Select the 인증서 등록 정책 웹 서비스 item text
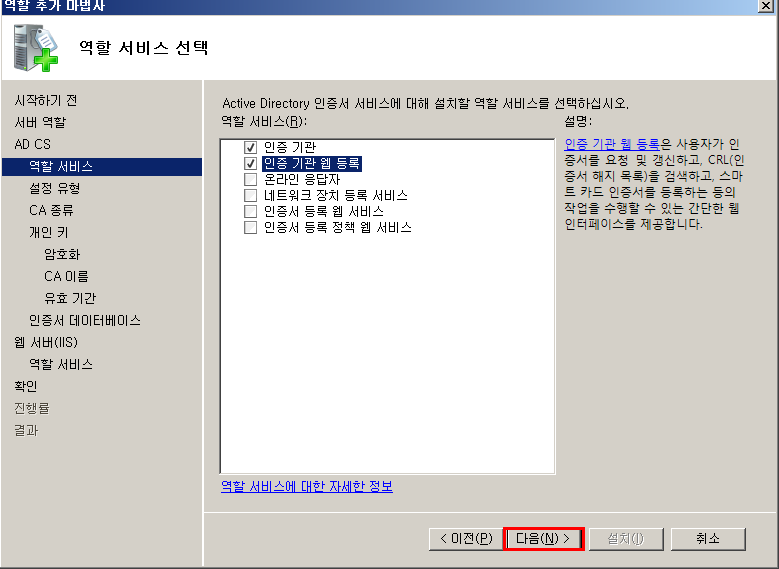This screenshot has height=569, width=779. point(337,228)
